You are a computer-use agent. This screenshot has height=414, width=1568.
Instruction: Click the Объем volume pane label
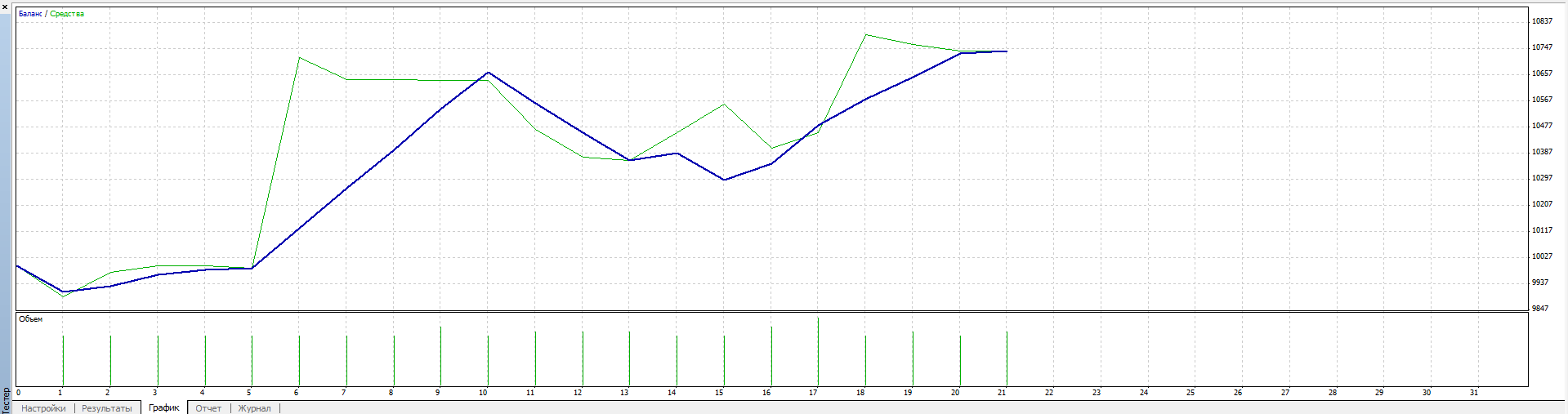pyautogui.click(x=30, y=319)
